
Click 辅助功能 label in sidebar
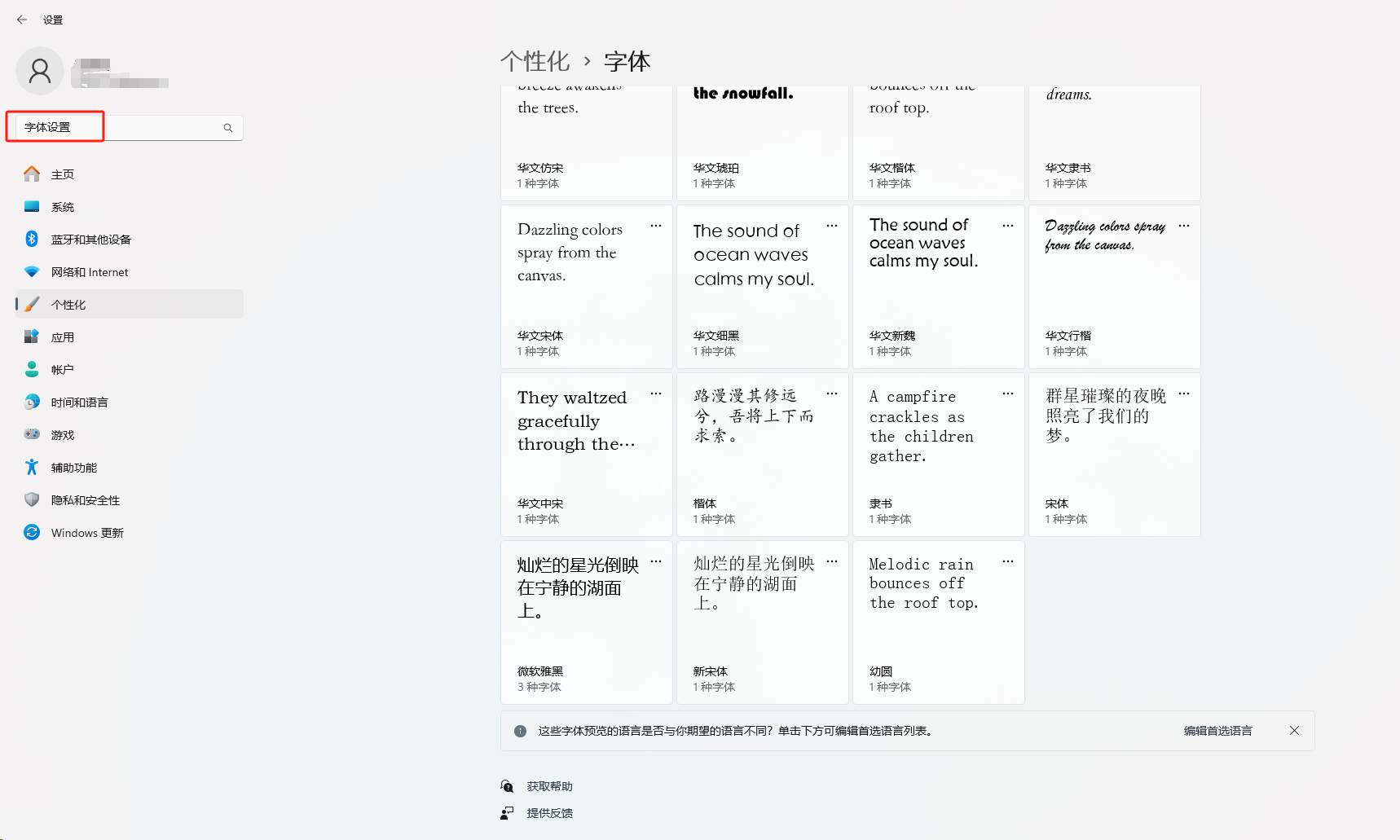point(74,468)
